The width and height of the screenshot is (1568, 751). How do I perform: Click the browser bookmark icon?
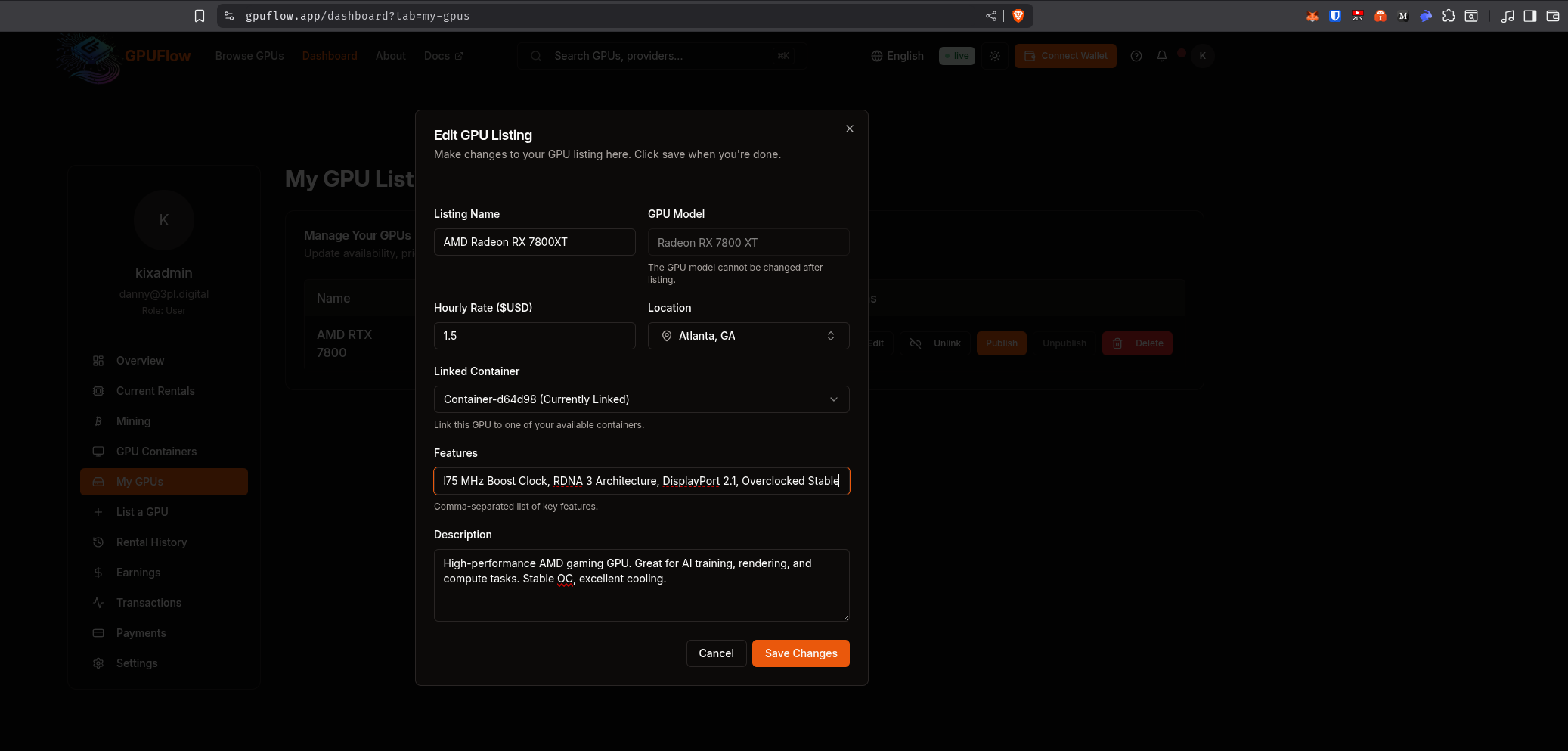[200, 16]
